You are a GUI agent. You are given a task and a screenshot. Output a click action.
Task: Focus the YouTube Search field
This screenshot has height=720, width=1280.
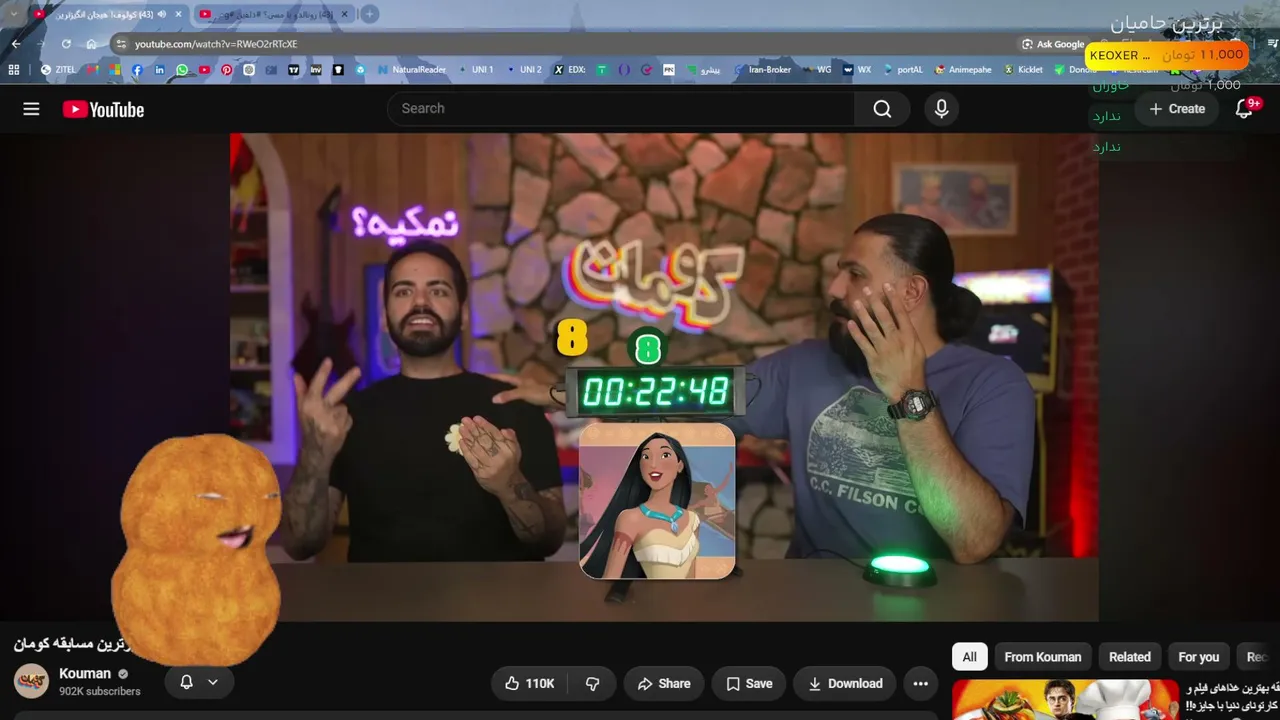pos(621,109)
